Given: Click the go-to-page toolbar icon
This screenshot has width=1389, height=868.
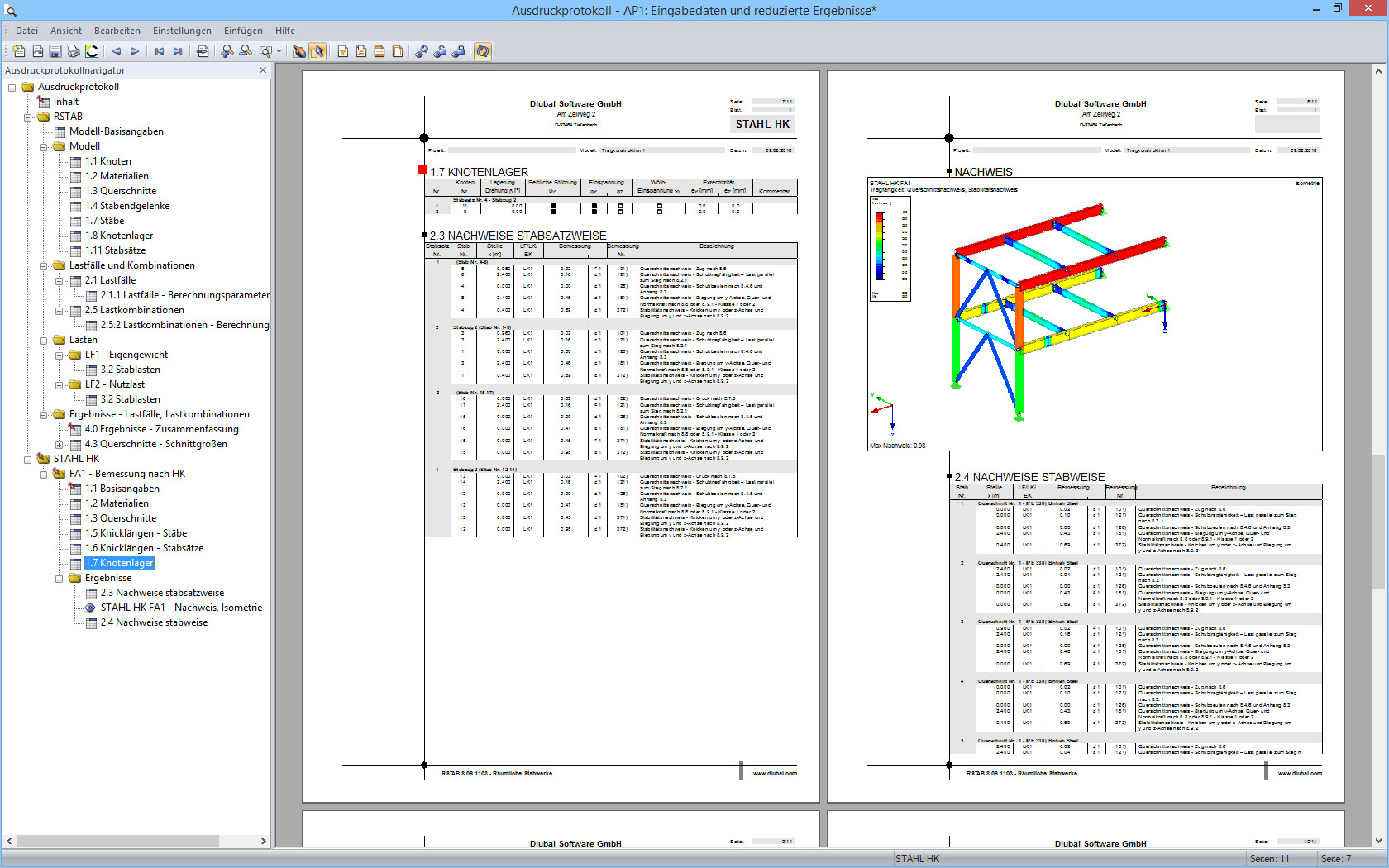Looking at the screenshot, I should coord(203,51).
